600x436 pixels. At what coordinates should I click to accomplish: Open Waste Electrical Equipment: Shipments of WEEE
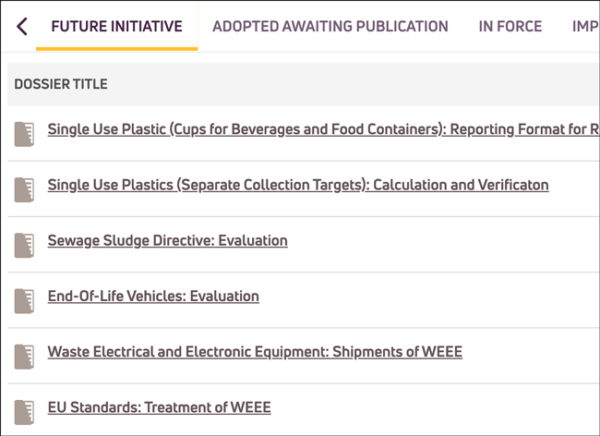[x=255, y=352]
